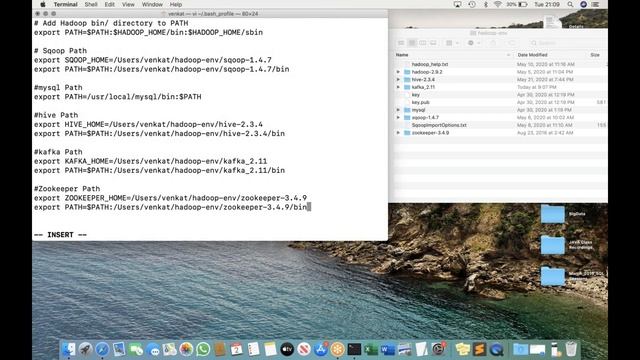Image resolution: width=640 pixels, height=360 pixels.
Task: Open Photos app in the Dock
Action: [186, 349]
